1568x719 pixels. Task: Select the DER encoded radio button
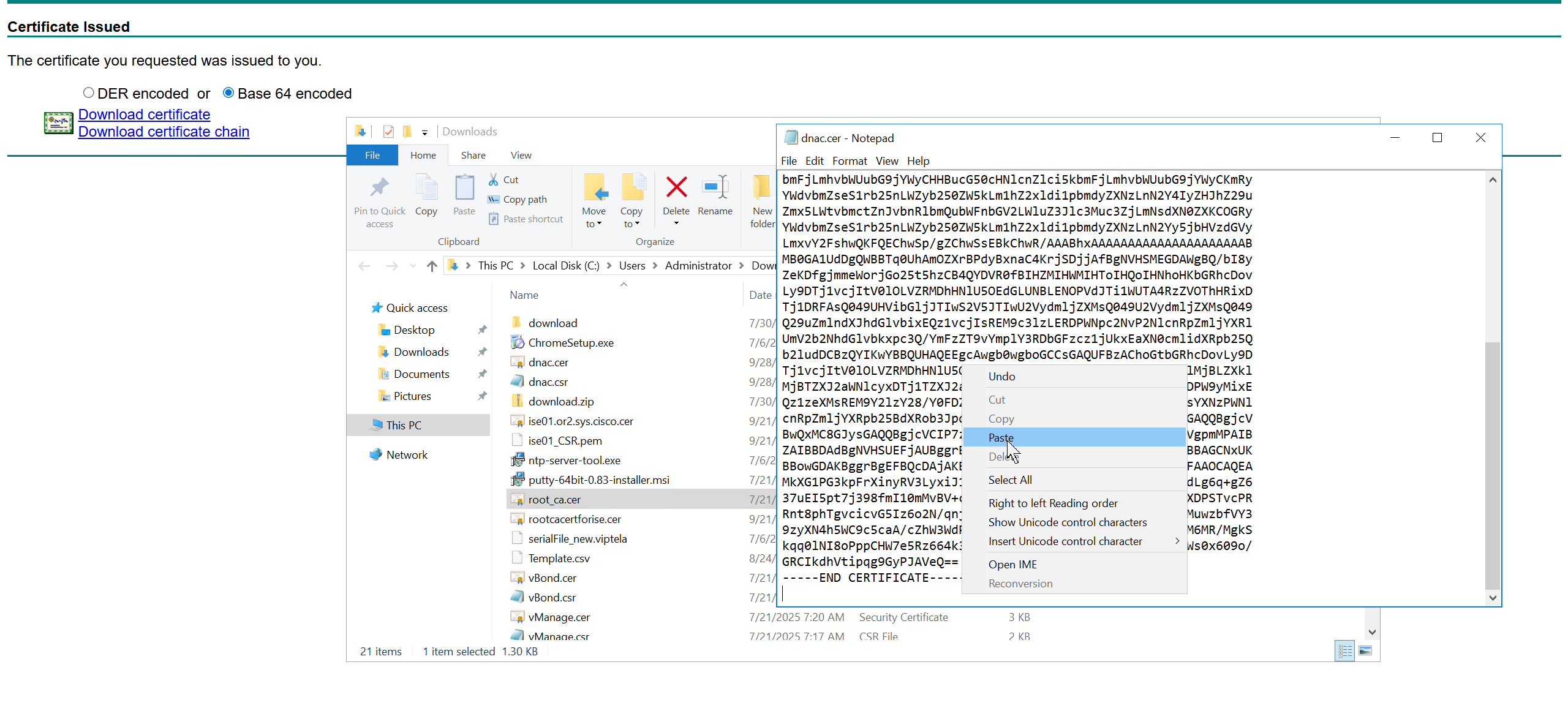pos(89,92)
